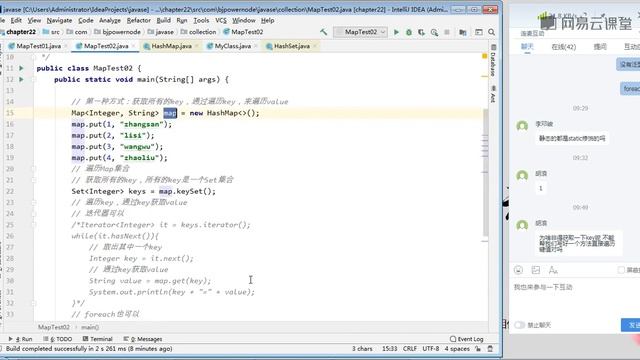Click line 22 keys = map.keySet() code
The image size is (640, 360).
(x=144, y=191)
